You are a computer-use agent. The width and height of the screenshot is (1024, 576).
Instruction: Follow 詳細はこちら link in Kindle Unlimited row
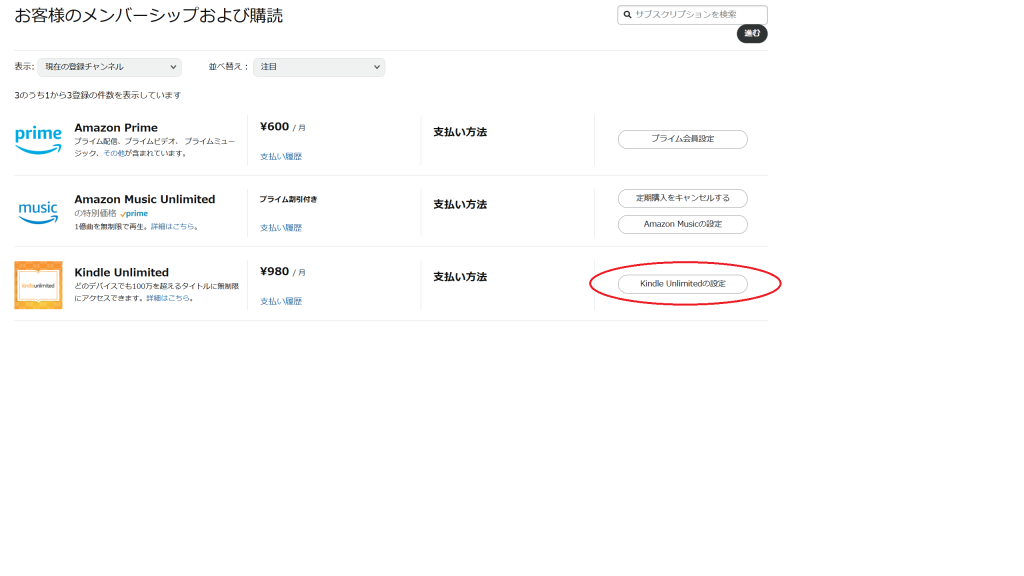pos(168,298)
